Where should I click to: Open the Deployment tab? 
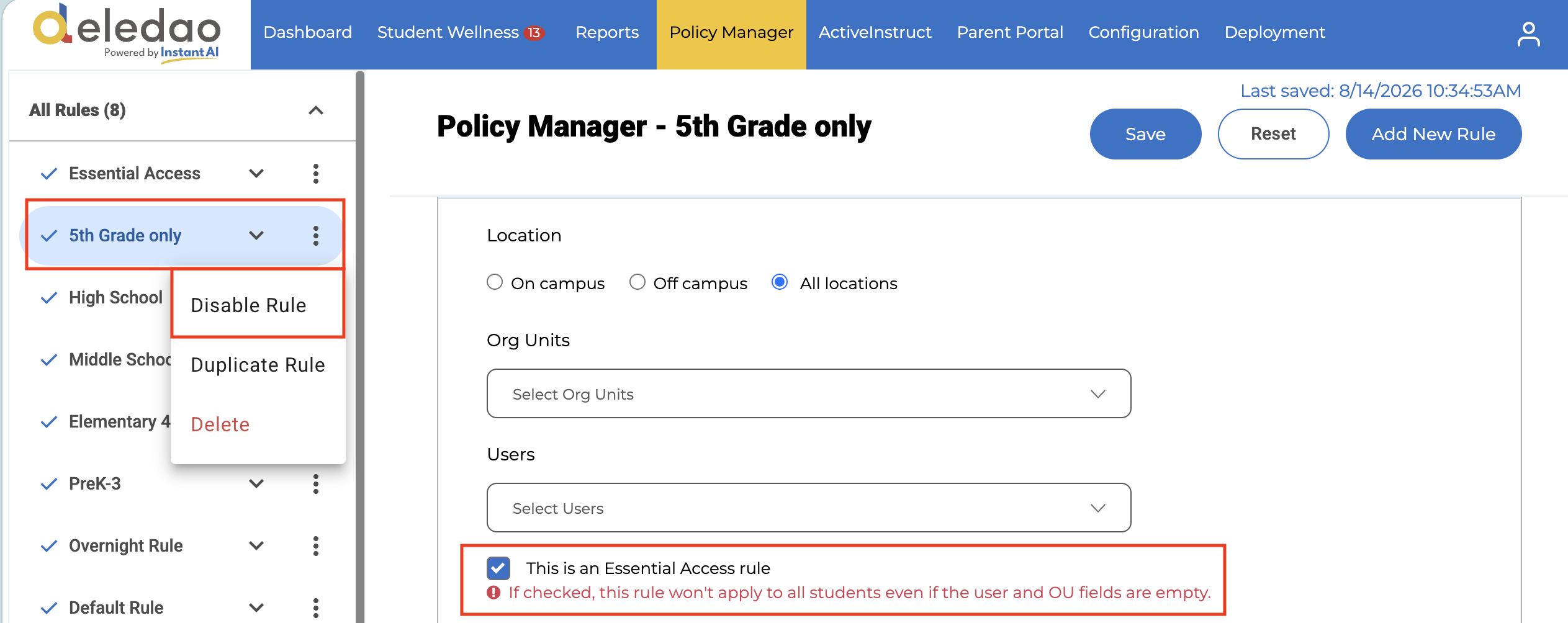coord(1275,32)
